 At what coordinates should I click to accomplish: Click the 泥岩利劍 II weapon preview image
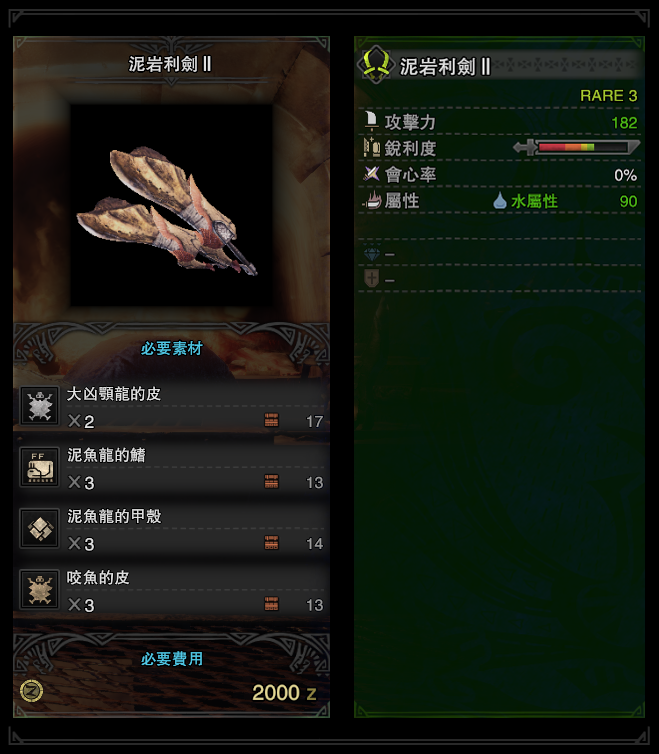coord(171,206)
